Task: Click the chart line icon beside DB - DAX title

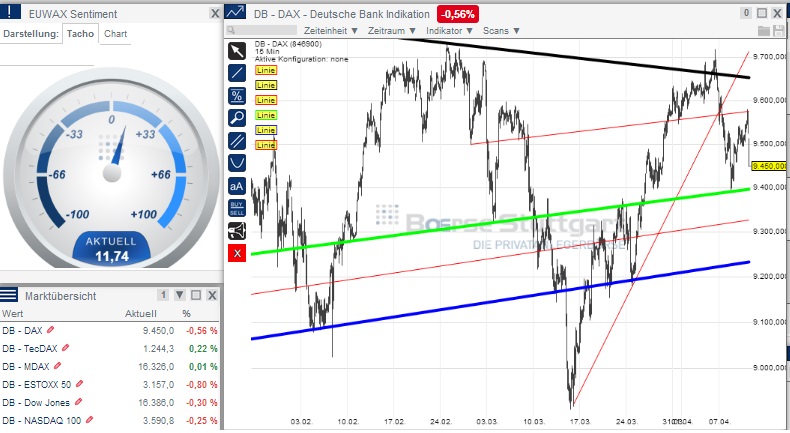Action: coord(235,12)
